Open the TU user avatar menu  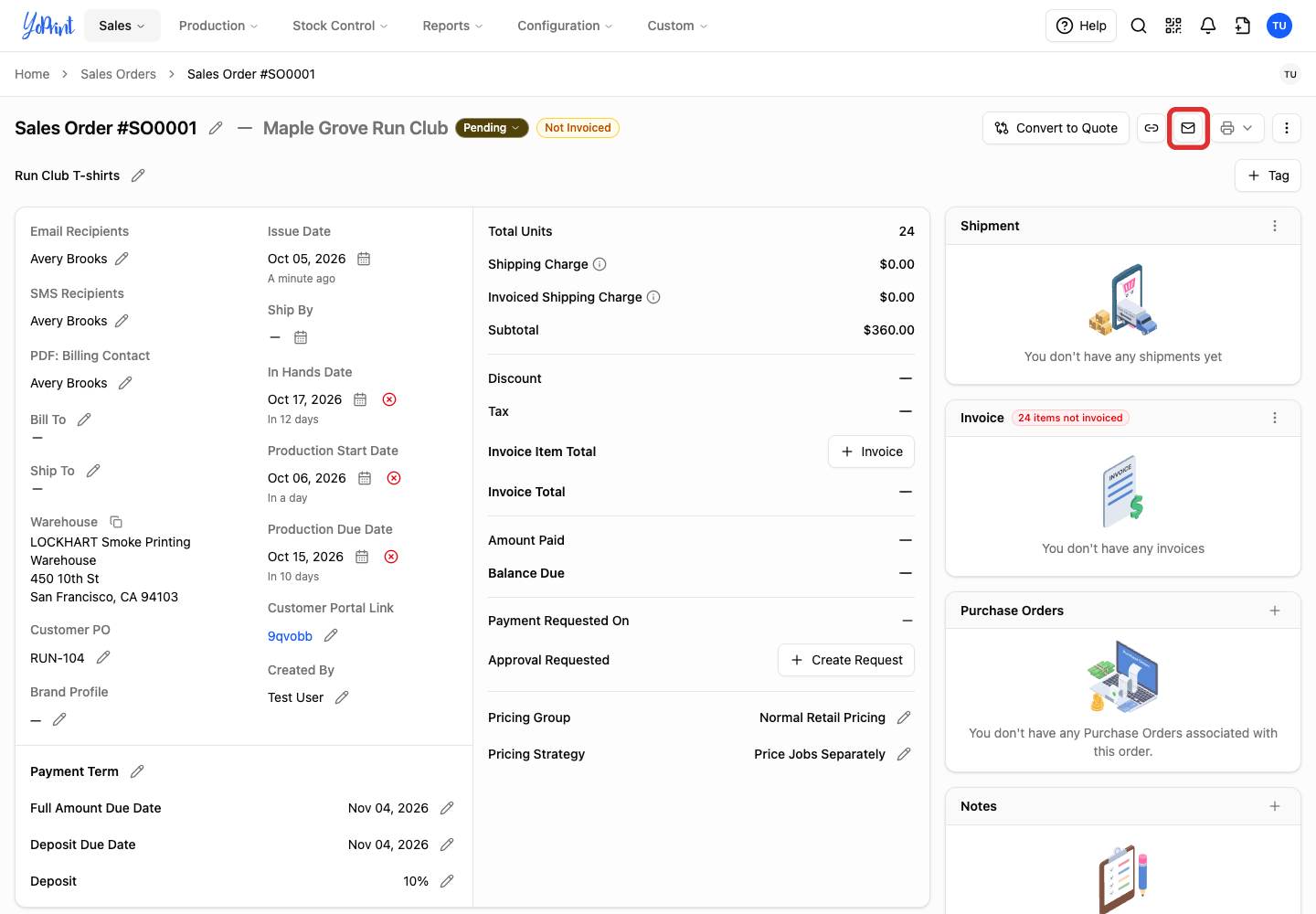coord(1279,26)
